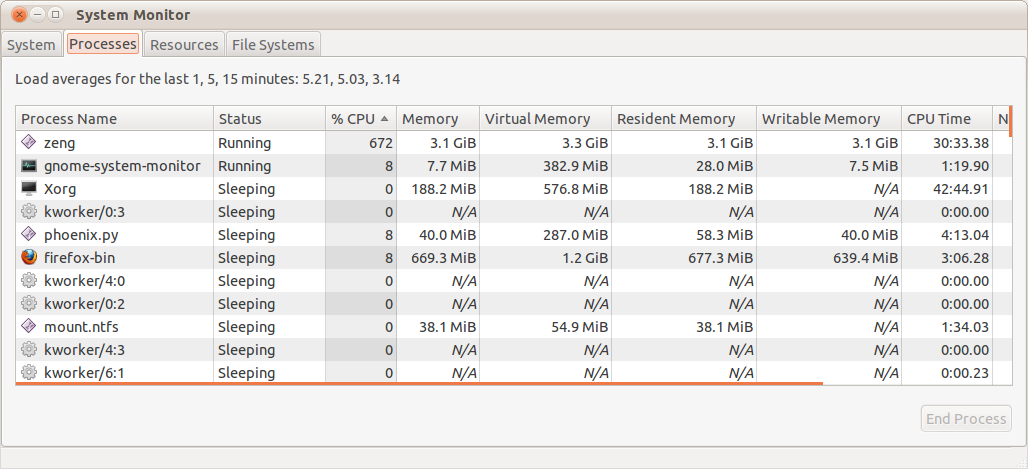Click the 1:34.03 CPU time for mount.ntfs

[x=965, y=326]
